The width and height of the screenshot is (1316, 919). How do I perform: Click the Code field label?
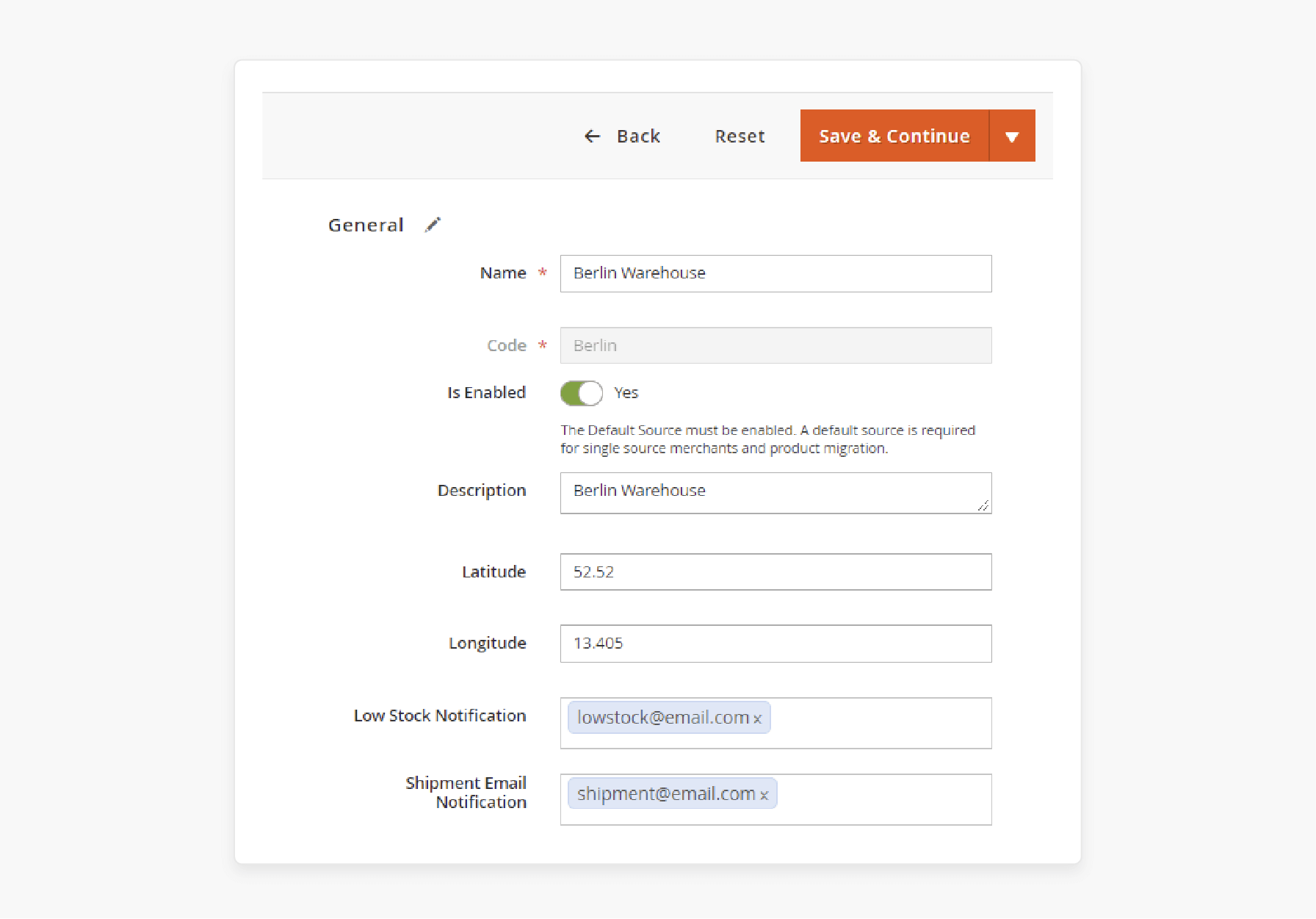pyautogui.click(x=507, y=345)
